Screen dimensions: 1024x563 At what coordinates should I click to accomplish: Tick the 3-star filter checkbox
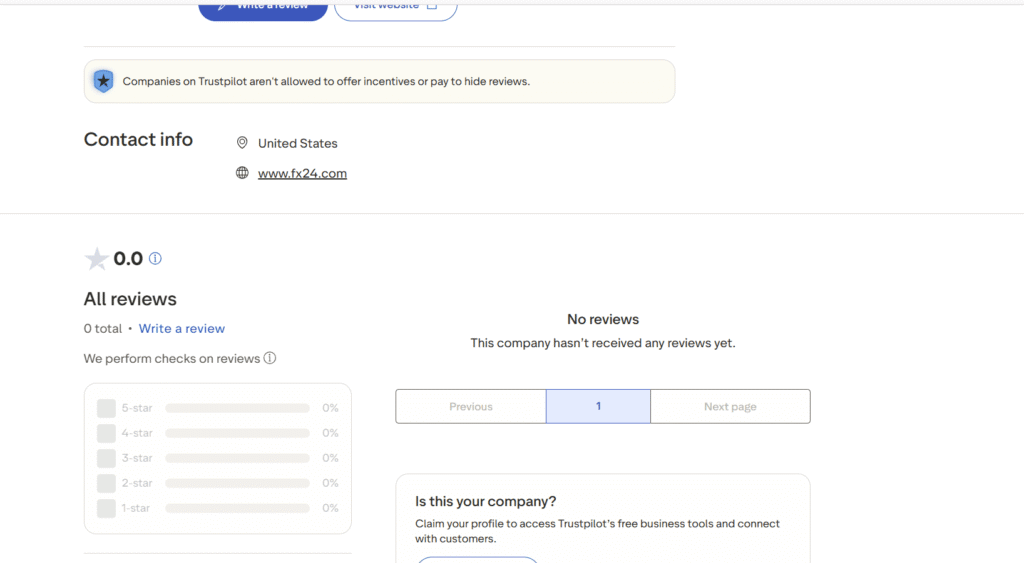click(106, 458)
